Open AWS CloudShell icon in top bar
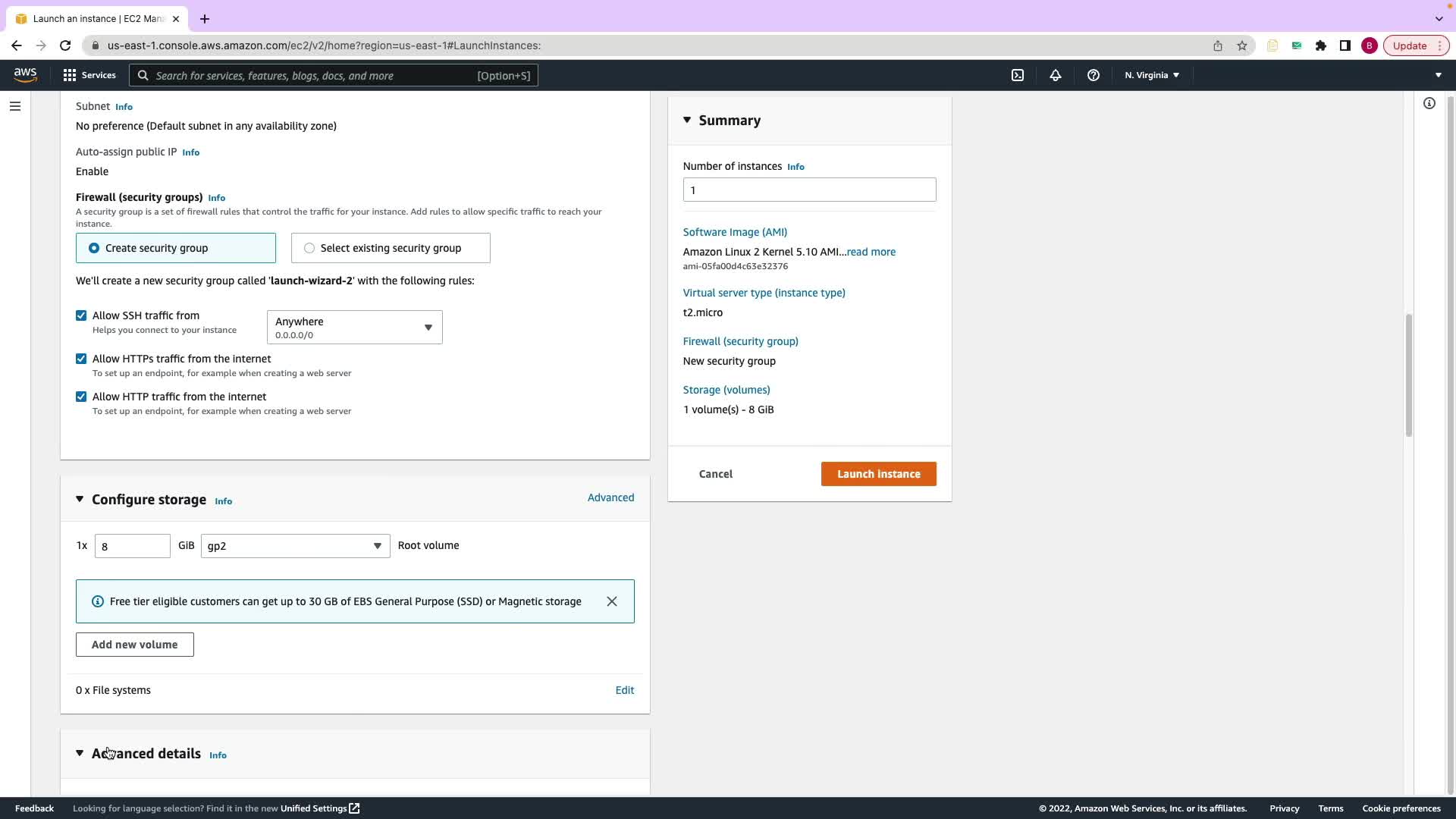Image resolution: width=1456 pixels, height=819 pixels. [1018, 75]
